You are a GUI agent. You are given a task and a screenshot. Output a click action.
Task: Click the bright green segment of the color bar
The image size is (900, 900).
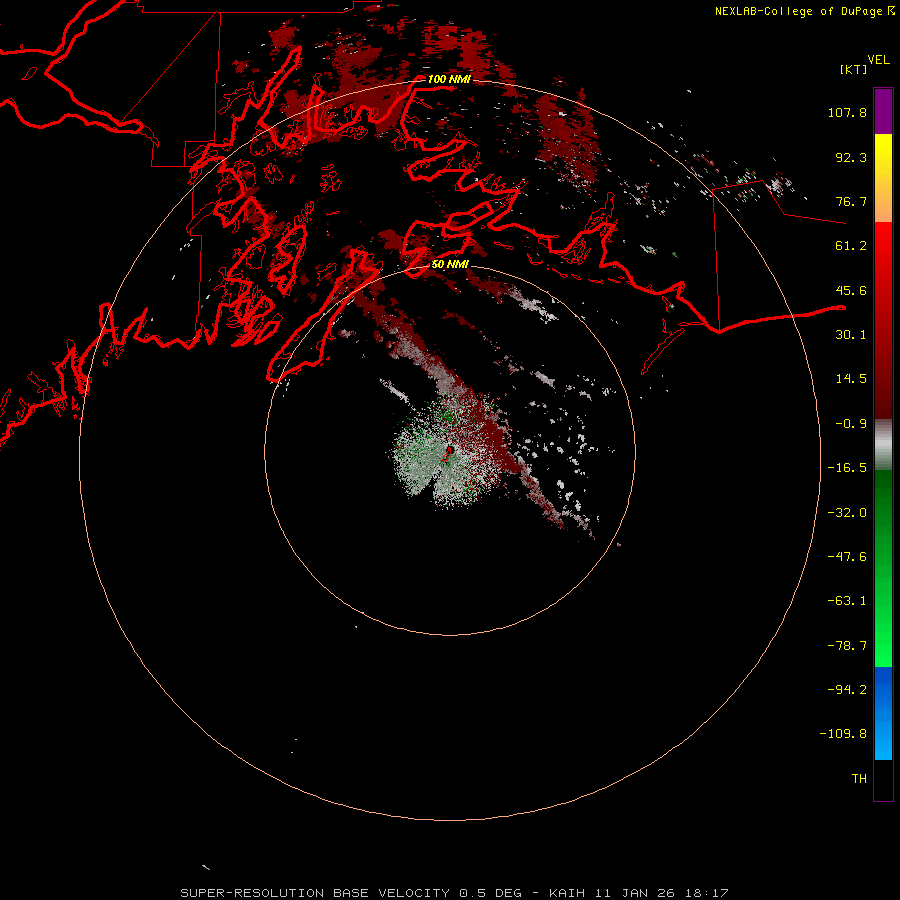click(x=883, y=626)
